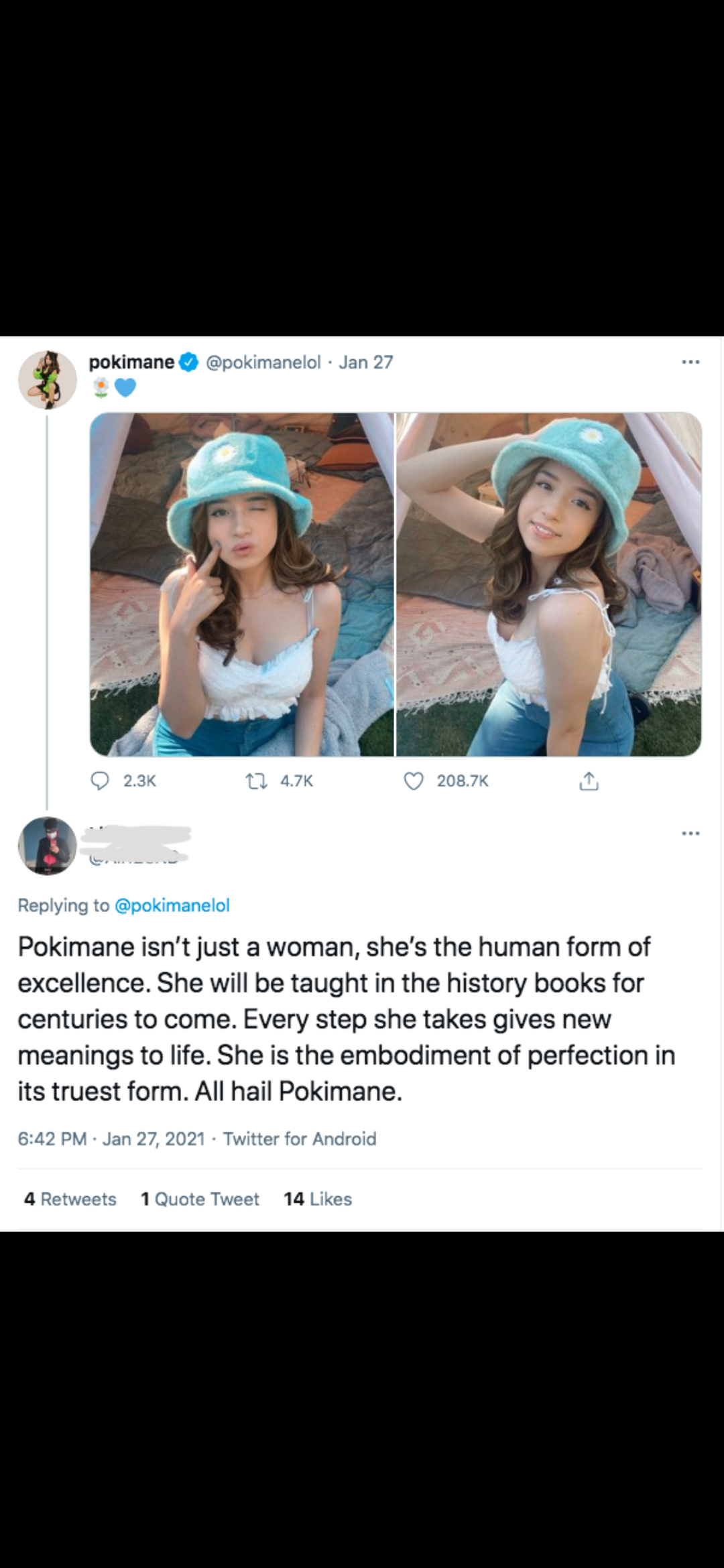The width and height of the screenshot is (724, 1568).
Task: Click the @pokimanelol handle in header
Action: pos(263,363)
